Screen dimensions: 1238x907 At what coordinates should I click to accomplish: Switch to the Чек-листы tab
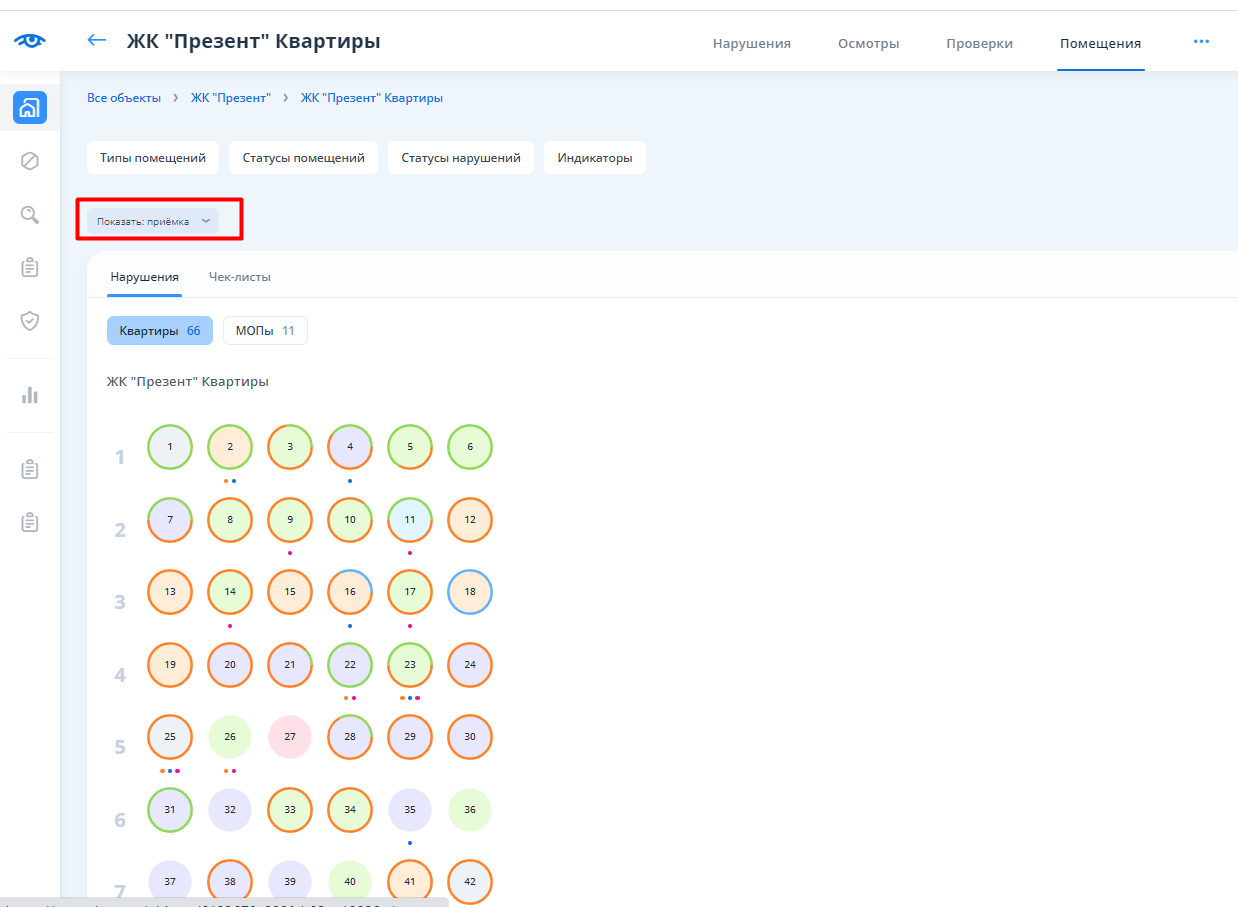[240, 277]
